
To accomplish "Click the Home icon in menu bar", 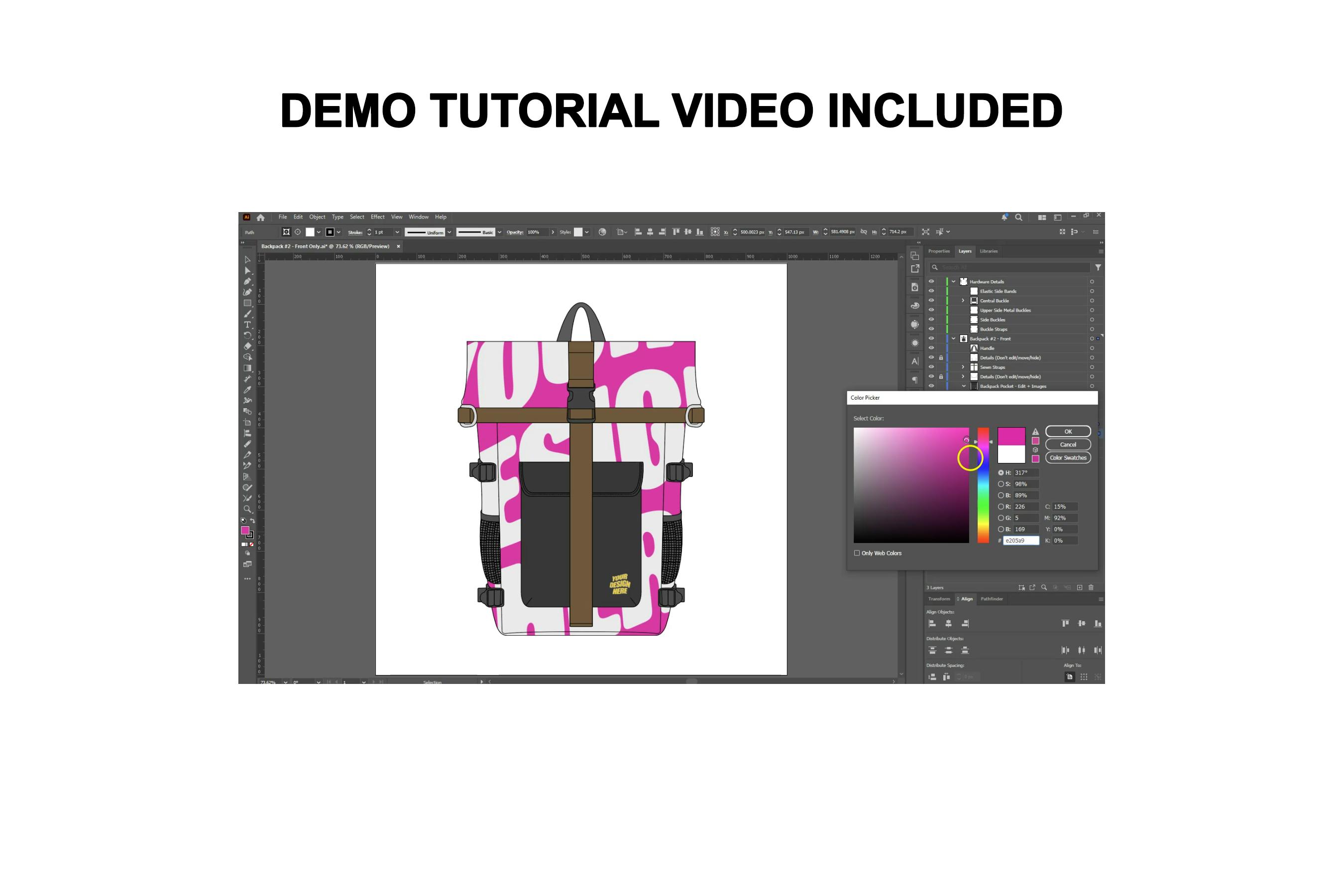I will coord(260,217).
